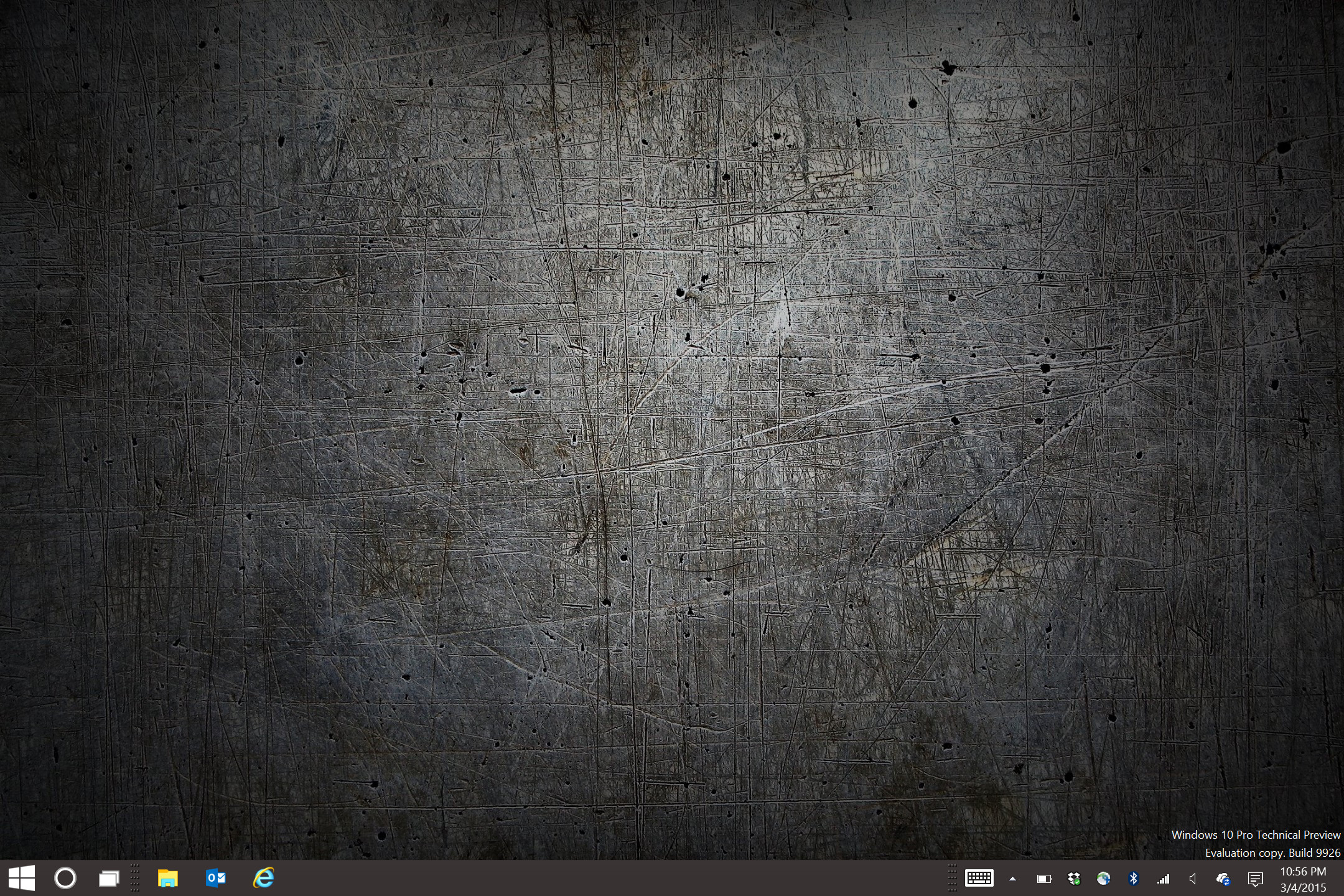Toggle Bluetooth from the notification area

pos(1135,878)
